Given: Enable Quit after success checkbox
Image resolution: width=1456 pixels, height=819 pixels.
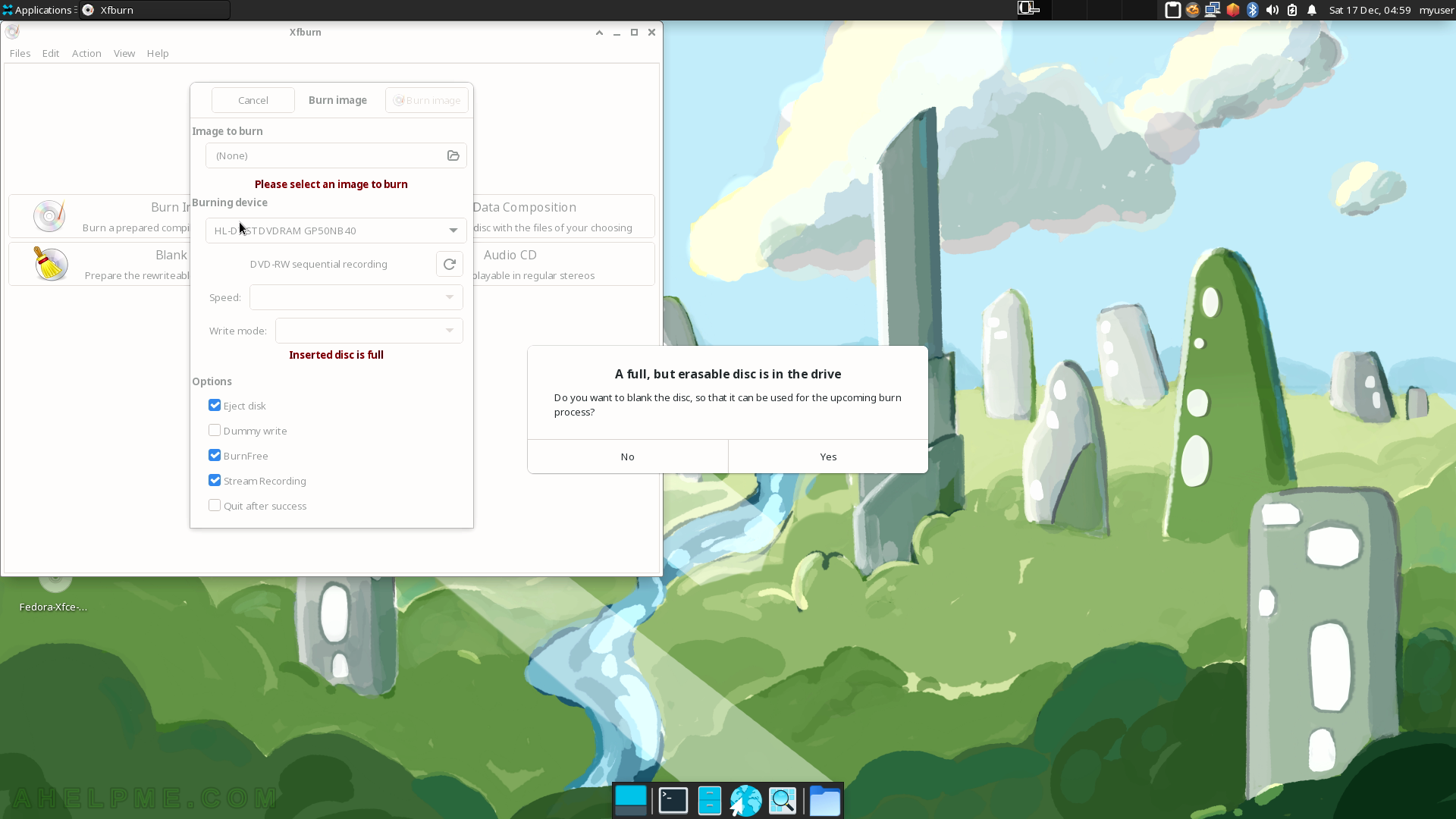Looking at the screenshot, I should [215, 506].
